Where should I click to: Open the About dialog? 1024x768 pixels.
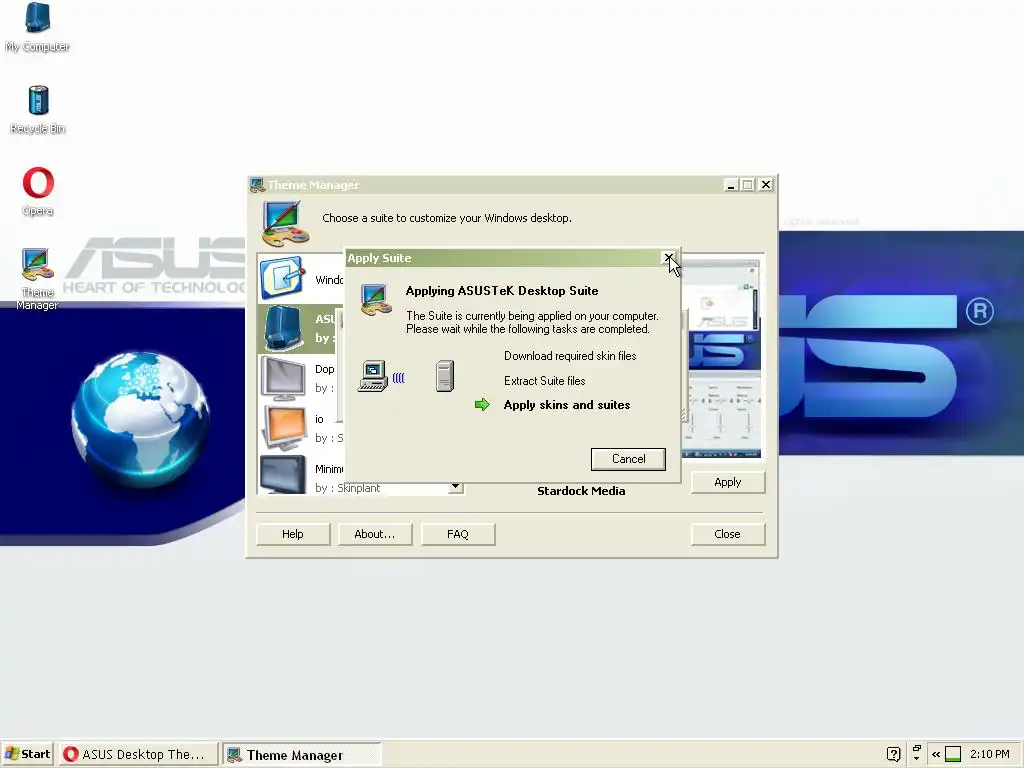tap(375, 534)
